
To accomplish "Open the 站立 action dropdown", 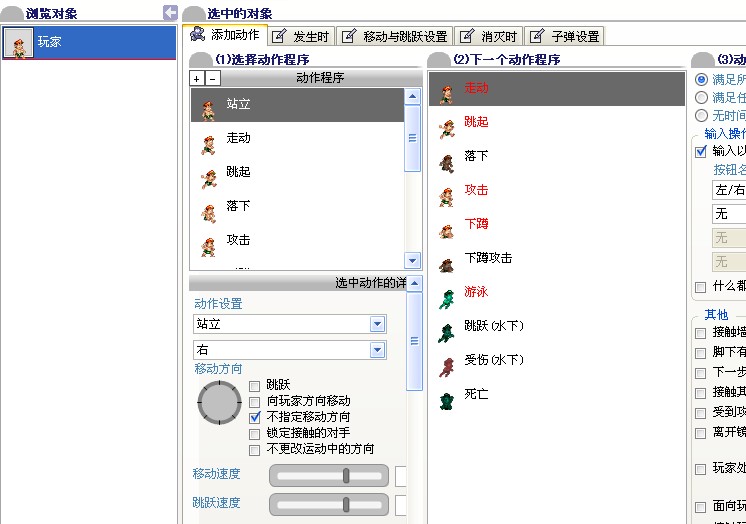I will coord(377,324).
